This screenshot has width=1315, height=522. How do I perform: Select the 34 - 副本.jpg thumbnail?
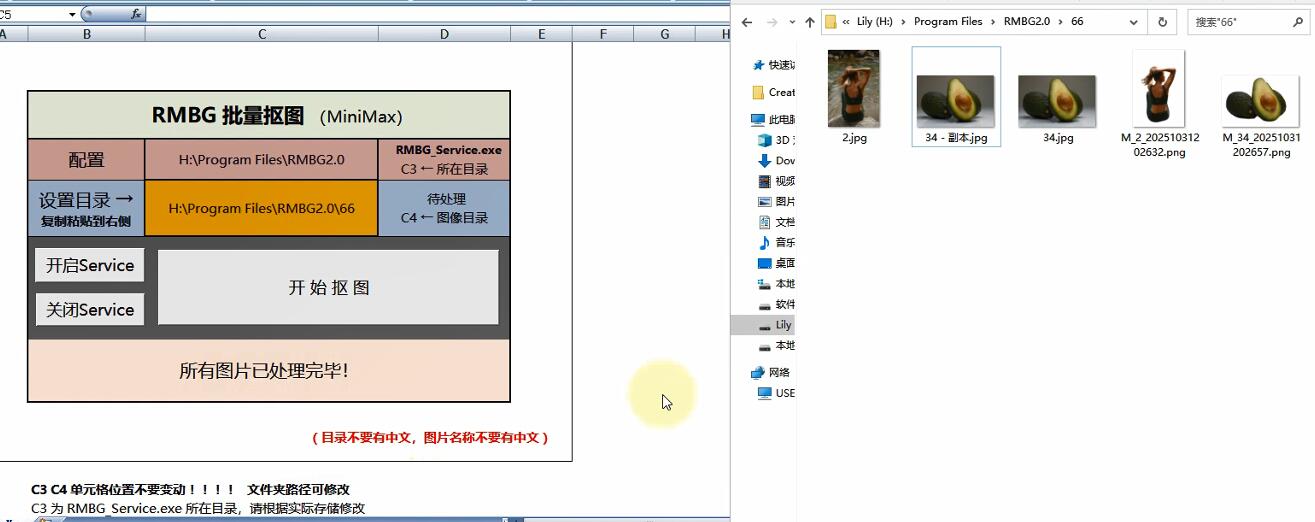[x=956, y=100]
